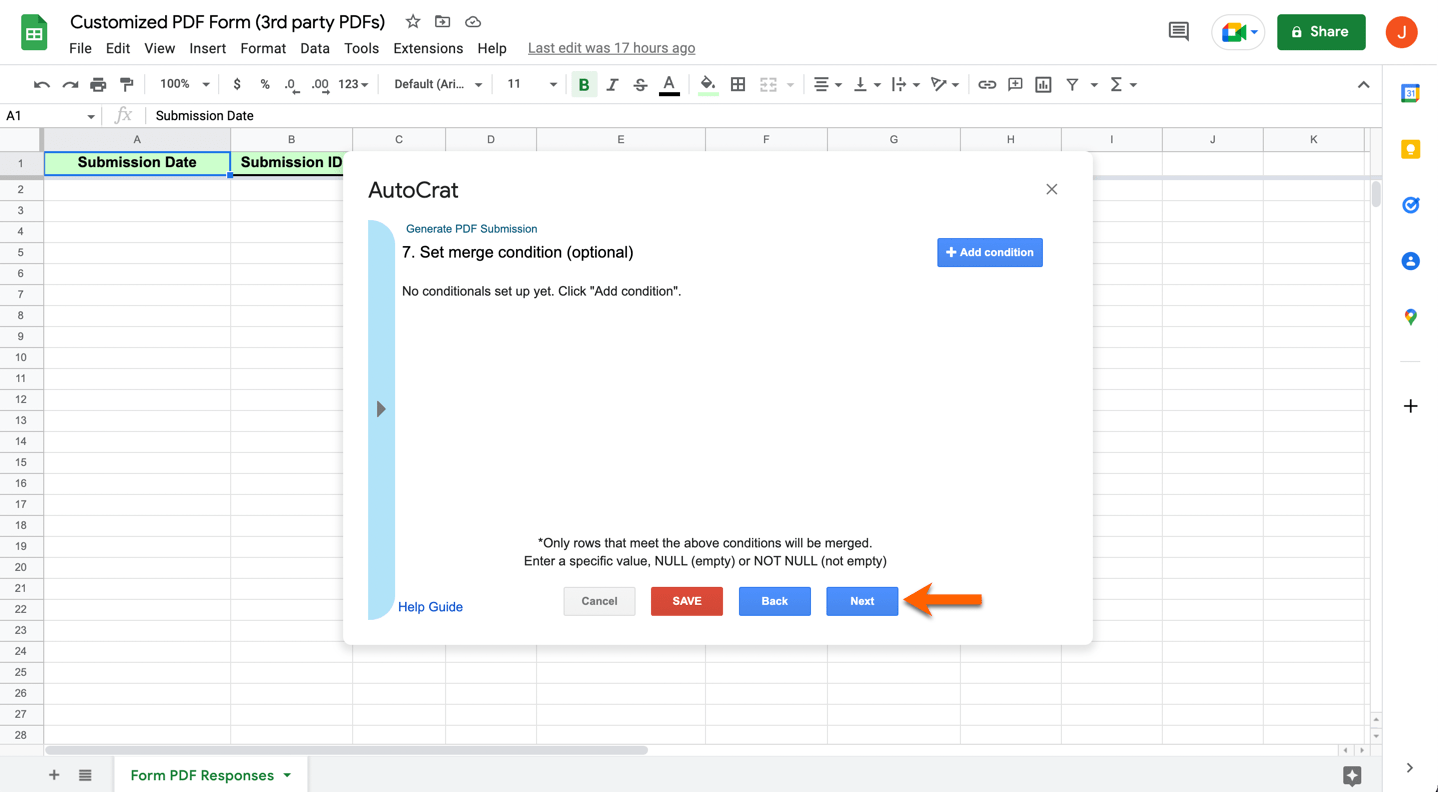Viewport: 1440px width, 792px height.
Task: Insert a comment from the toolbar
Action: [x=1015, y=85]
